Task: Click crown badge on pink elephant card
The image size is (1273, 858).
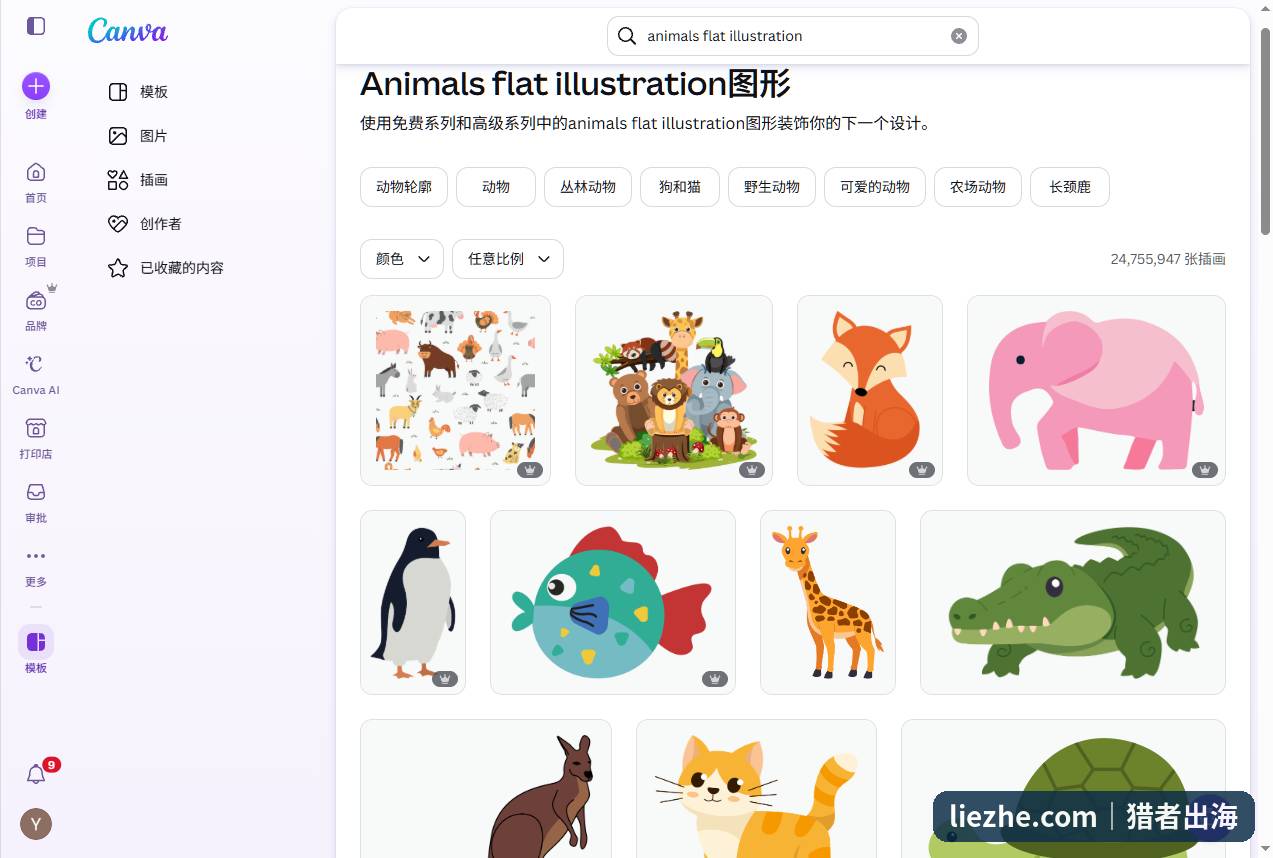Action: (1205, 470)
